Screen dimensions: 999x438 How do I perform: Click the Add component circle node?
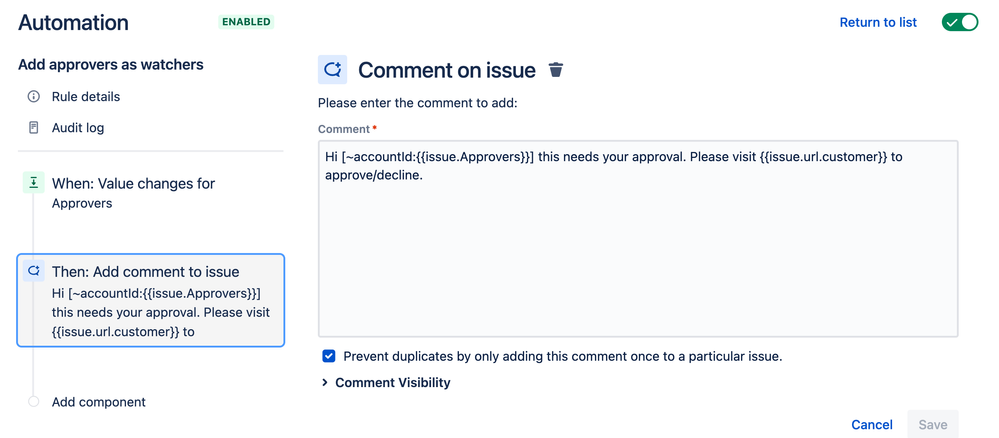tap(34, 402)
